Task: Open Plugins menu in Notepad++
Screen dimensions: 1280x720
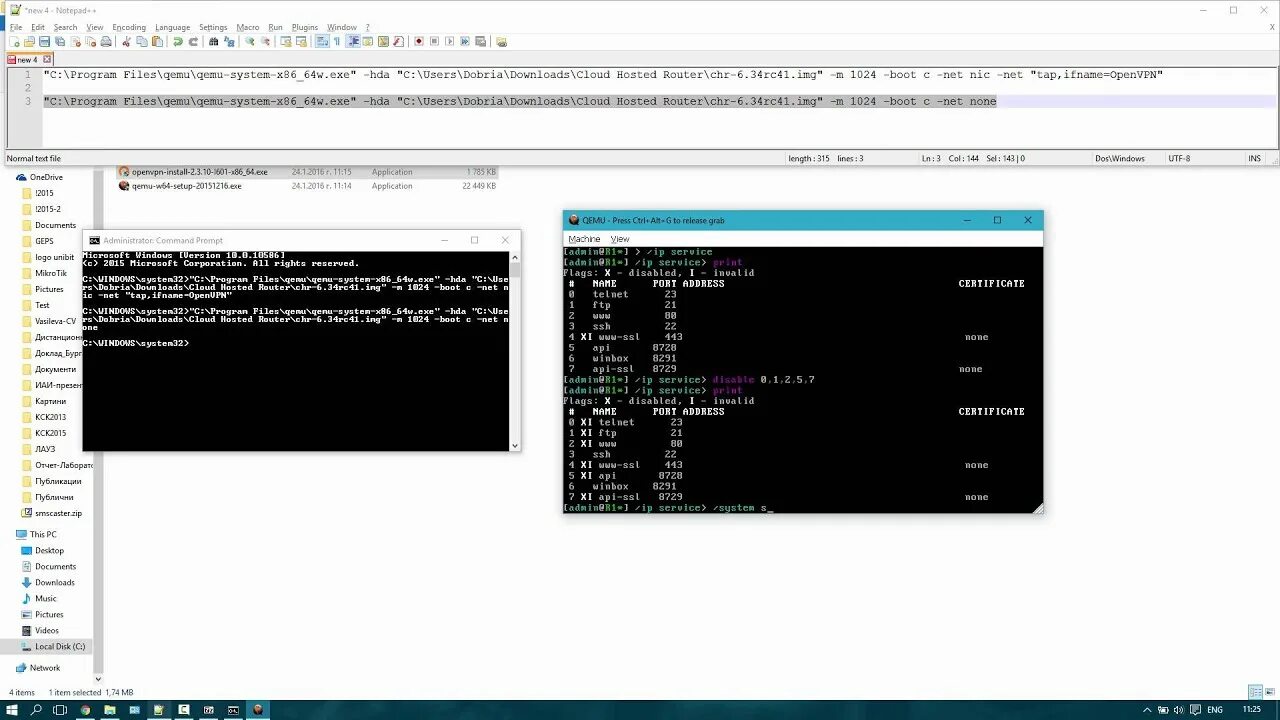Action: click(305, 27)
